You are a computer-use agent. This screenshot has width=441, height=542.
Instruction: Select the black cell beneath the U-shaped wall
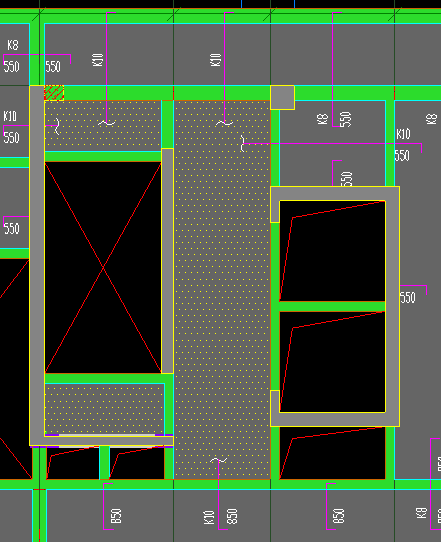click(332, 453)
